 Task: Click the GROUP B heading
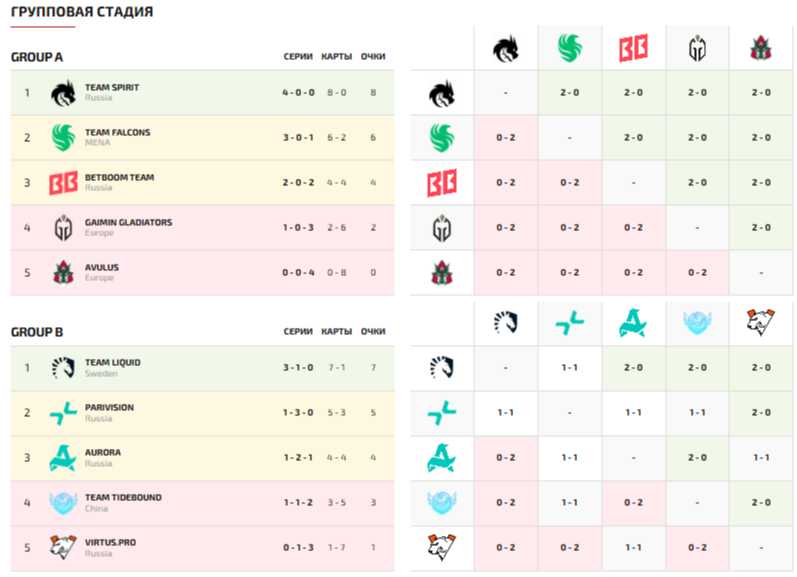tap(37, 332)
